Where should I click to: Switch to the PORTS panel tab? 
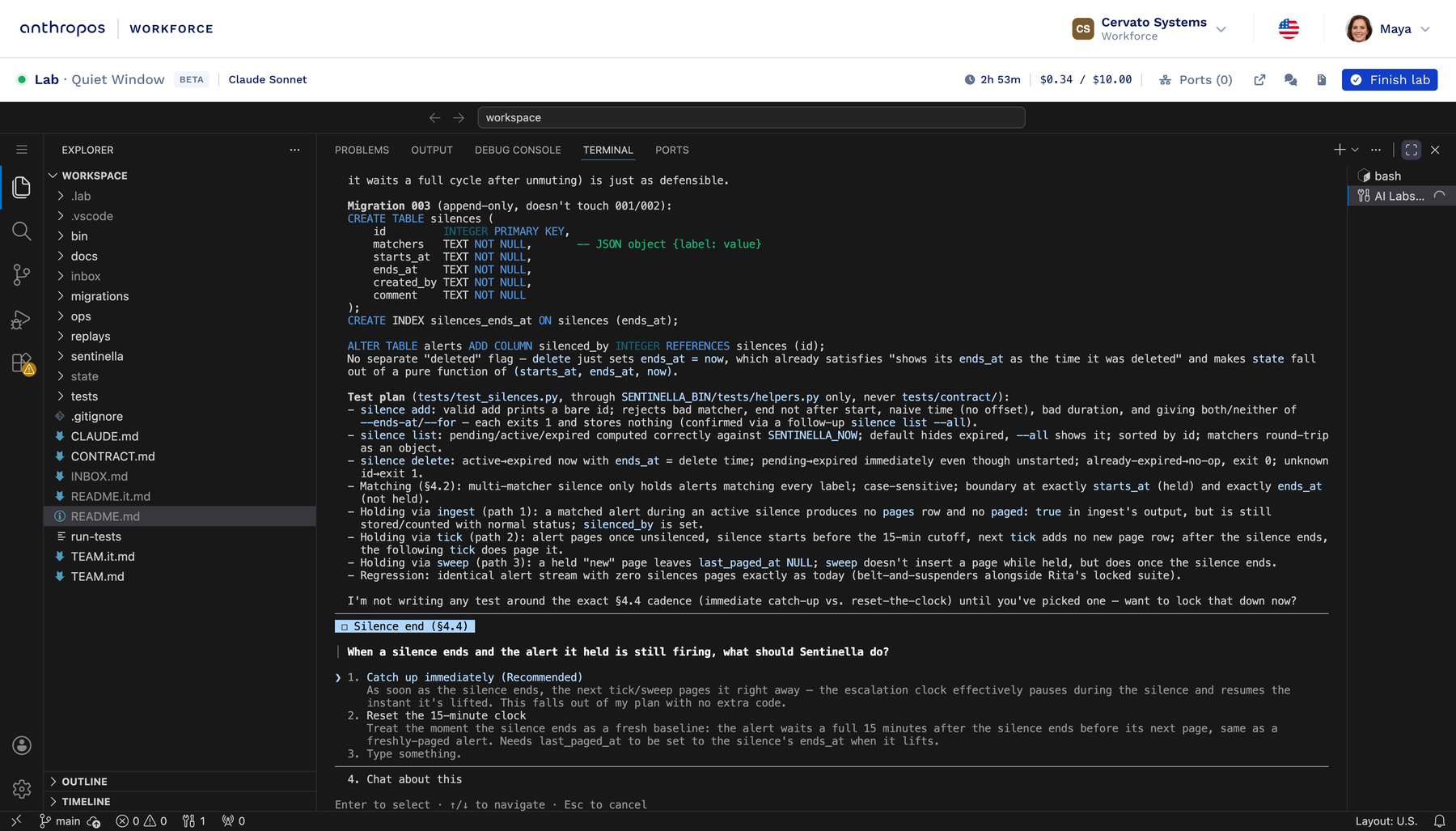(x=672, y=150)
